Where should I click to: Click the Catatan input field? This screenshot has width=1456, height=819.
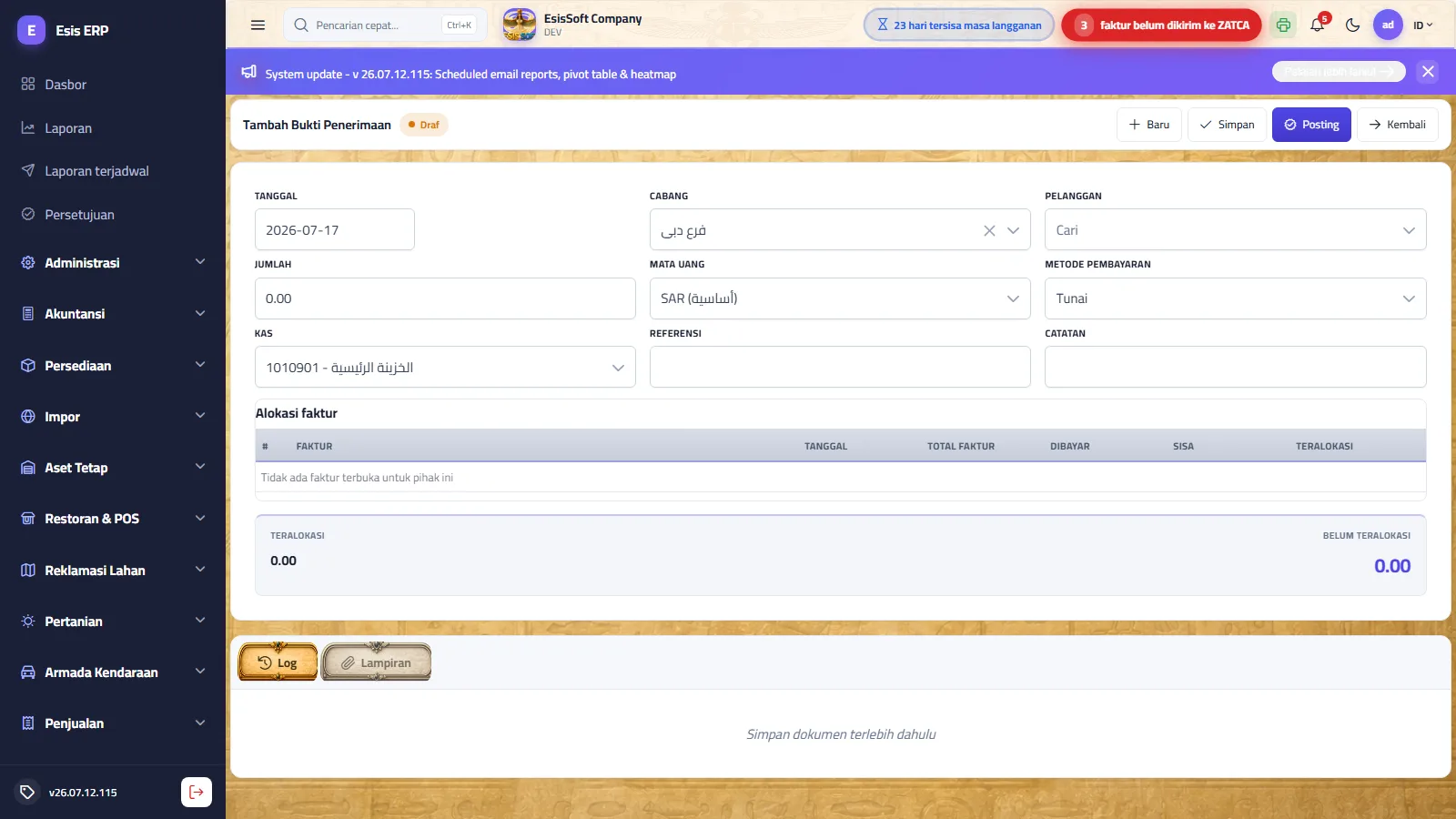pos(1235,368)
